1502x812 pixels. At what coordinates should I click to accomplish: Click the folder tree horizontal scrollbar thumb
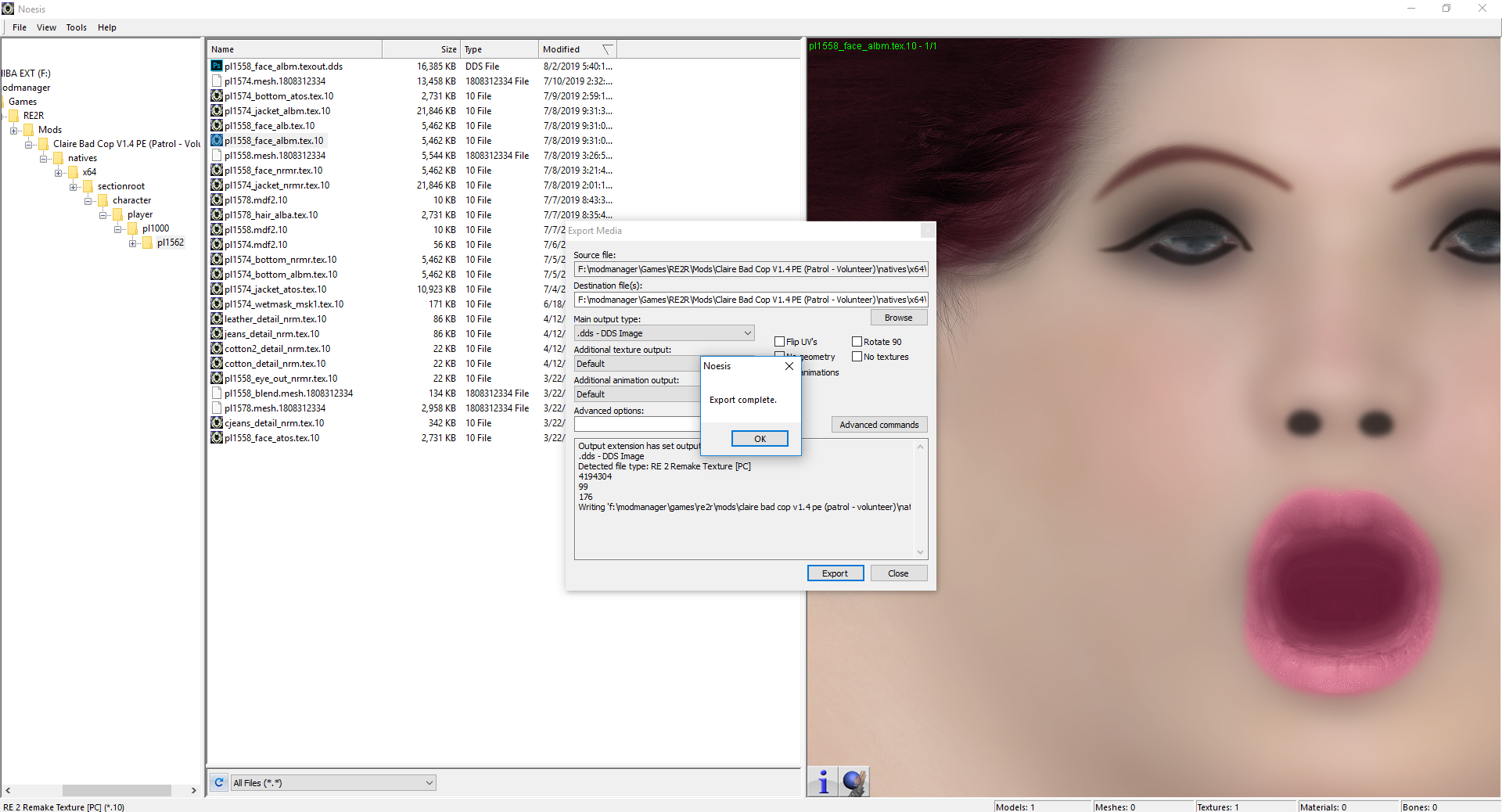[x=117, y=790]
